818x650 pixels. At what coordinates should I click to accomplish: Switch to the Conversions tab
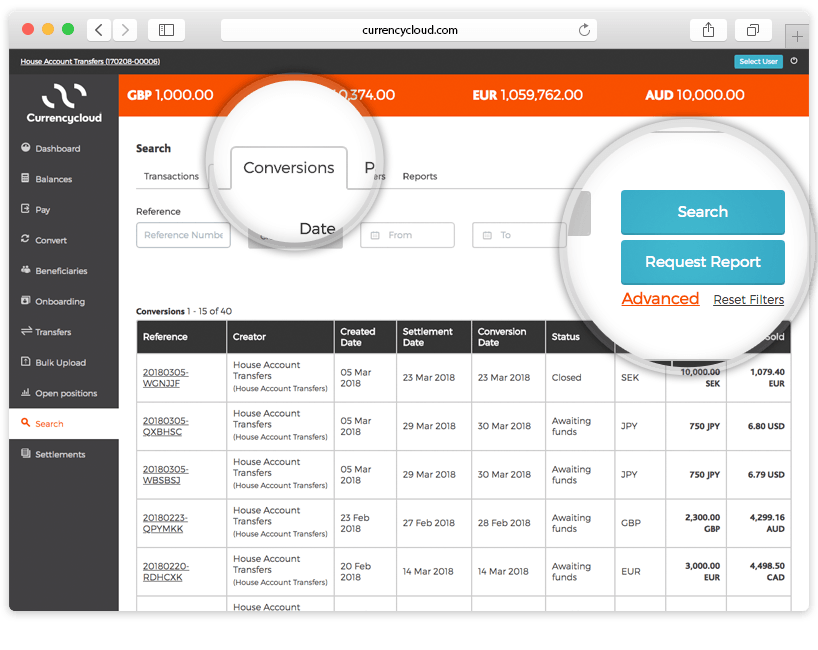[288, 168]
